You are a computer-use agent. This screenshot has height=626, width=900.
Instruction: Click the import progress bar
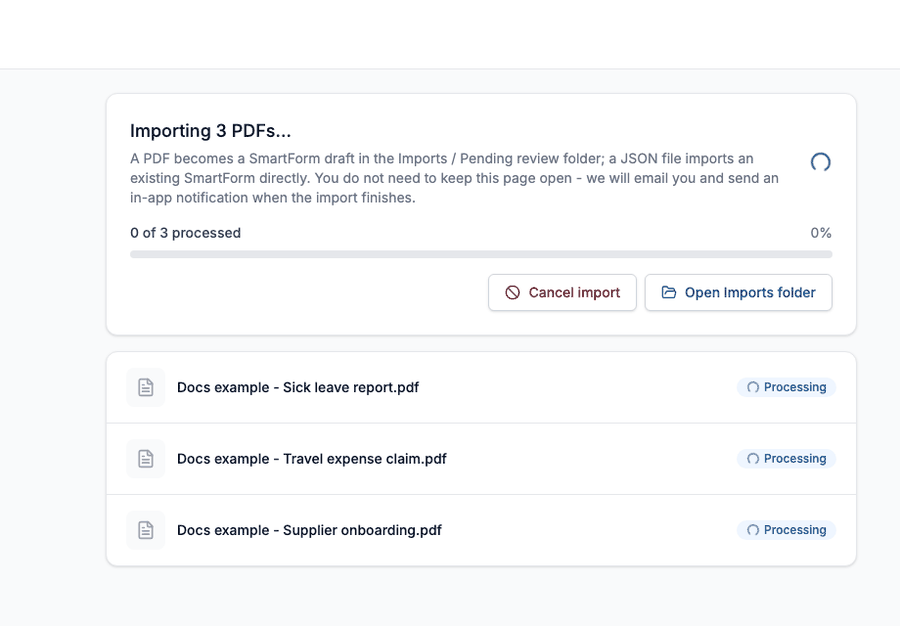[x=481, y=254]
